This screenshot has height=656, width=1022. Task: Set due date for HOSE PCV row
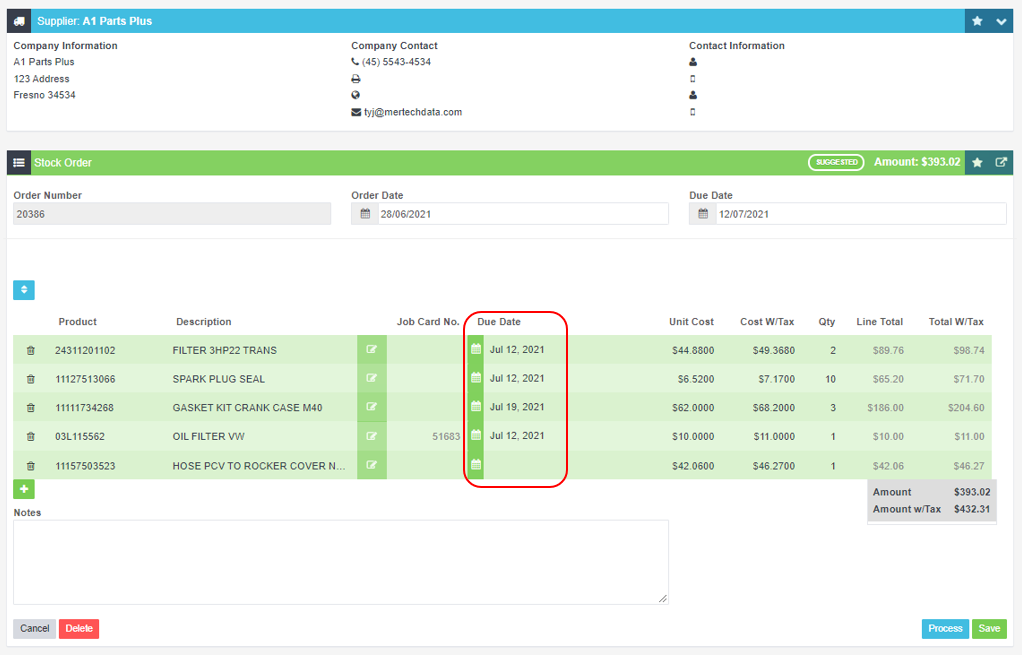(x=476, y=465)
